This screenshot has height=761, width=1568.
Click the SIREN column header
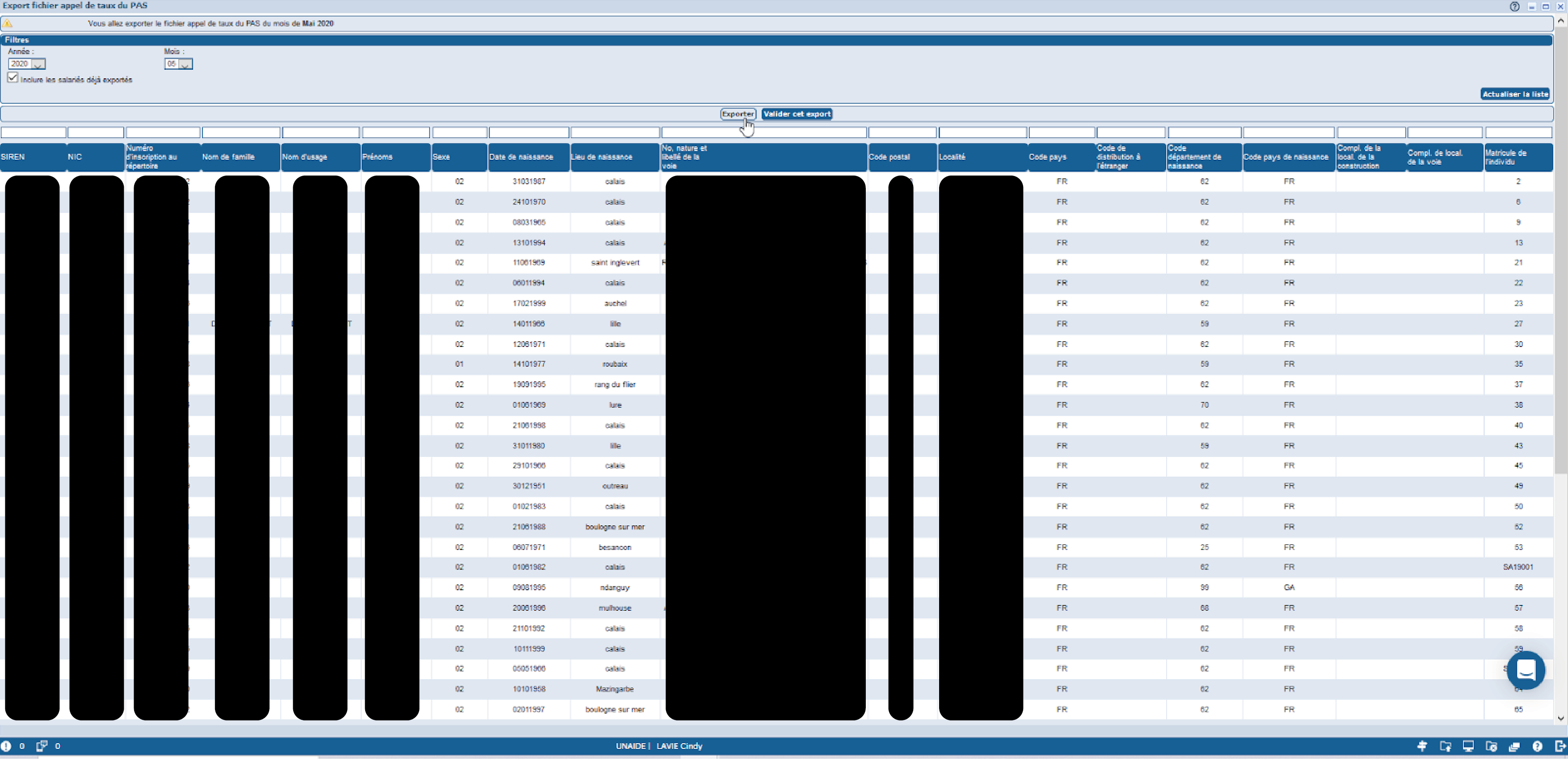click(33, 157)
